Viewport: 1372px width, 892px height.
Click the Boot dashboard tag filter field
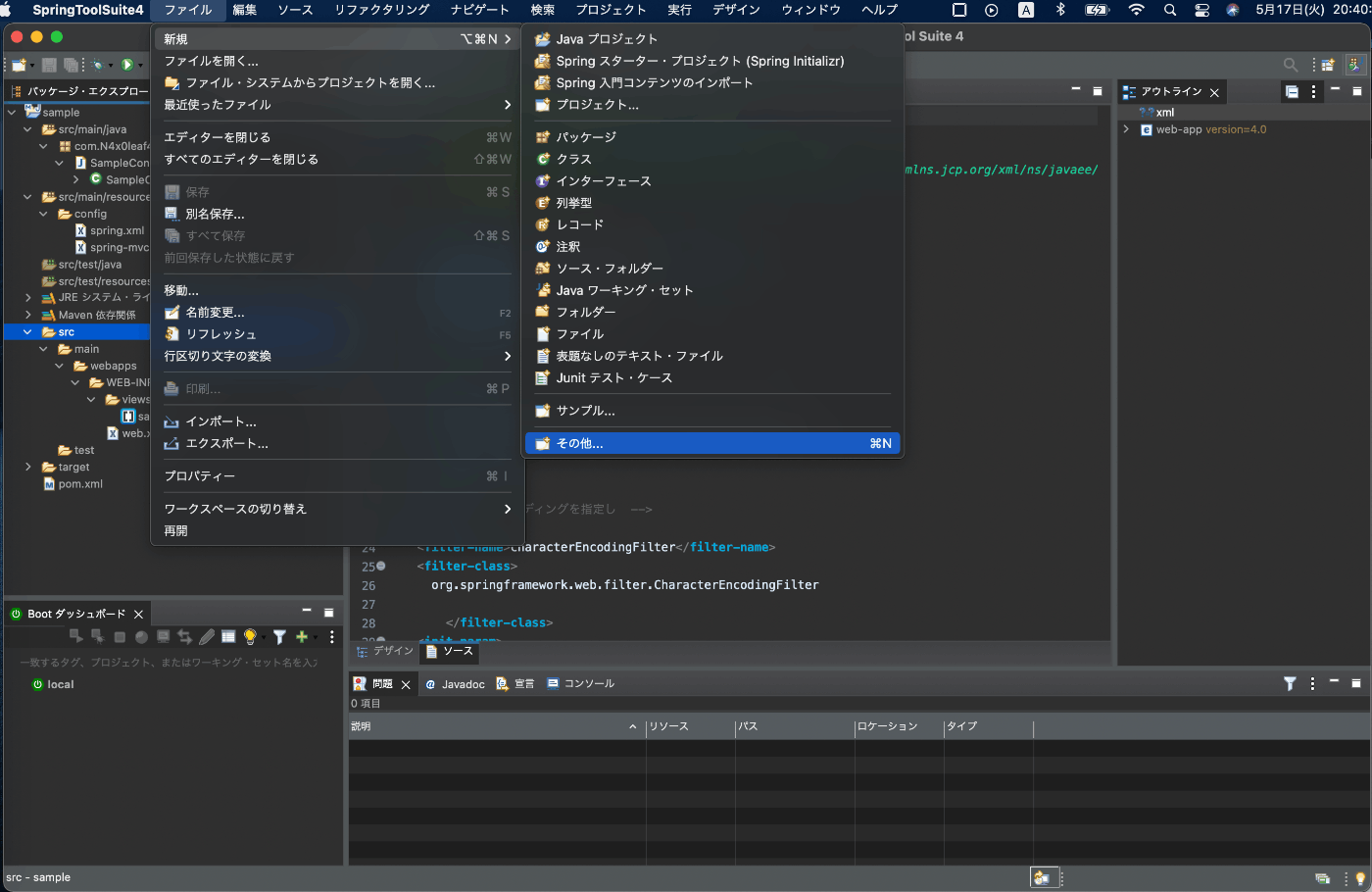pyautogui.click(x=171, y=663)
